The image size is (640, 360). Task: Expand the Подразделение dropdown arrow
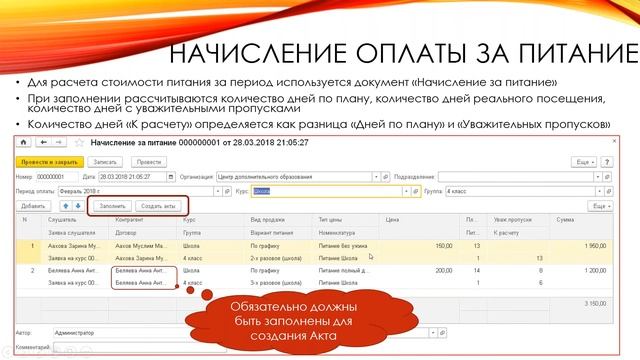(x=598, y=177)
